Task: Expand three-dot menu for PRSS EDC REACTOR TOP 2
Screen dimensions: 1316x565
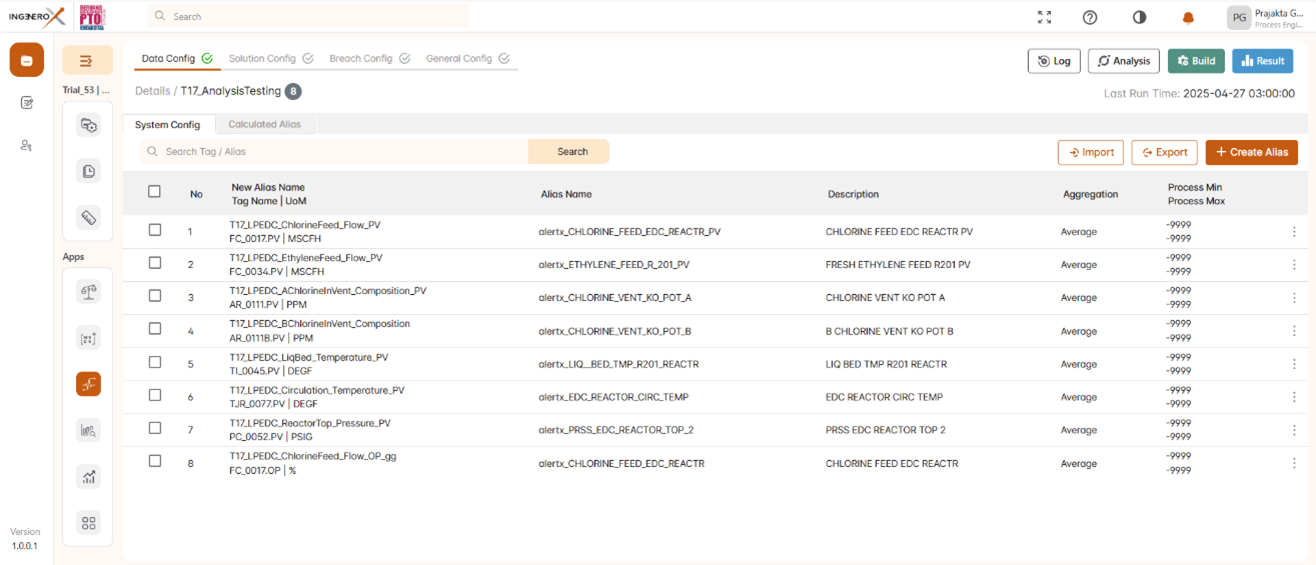Action: tap(1294, 430)
